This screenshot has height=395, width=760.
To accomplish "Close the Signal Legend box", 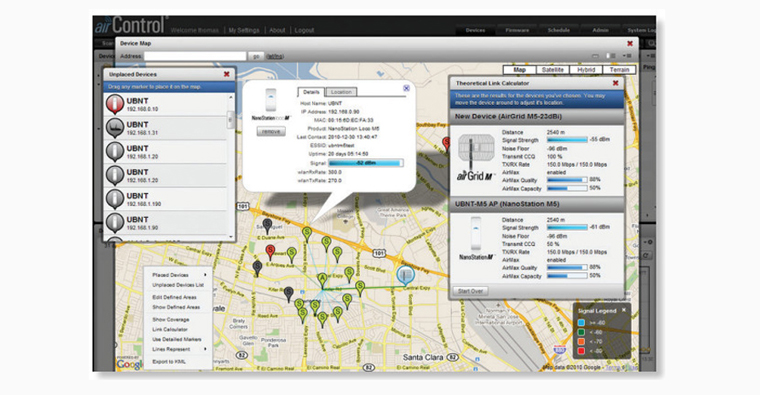I will 624,310.
